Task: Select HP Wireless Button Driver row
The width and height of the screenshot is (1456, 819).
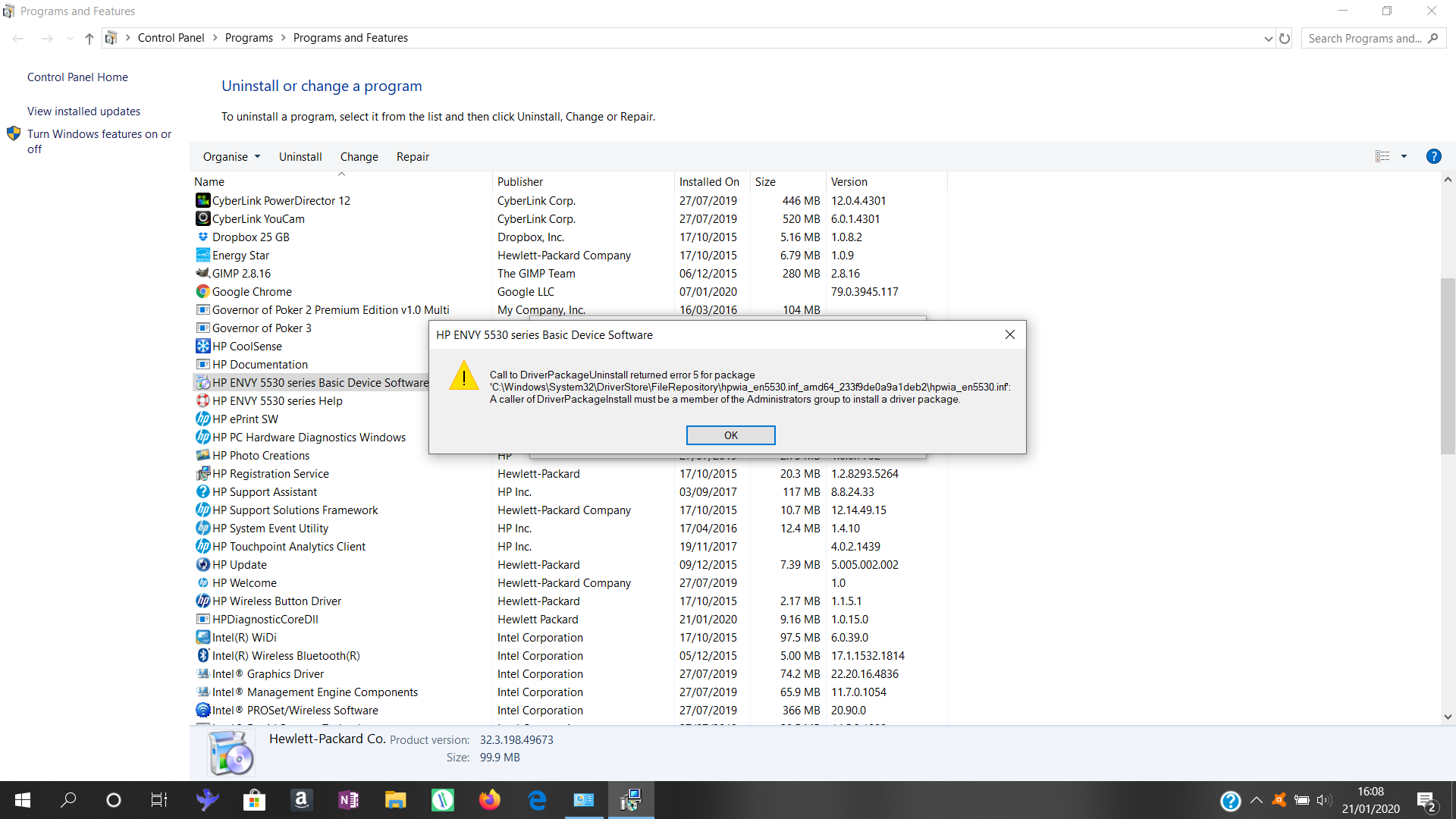Action: click(569, 601)
